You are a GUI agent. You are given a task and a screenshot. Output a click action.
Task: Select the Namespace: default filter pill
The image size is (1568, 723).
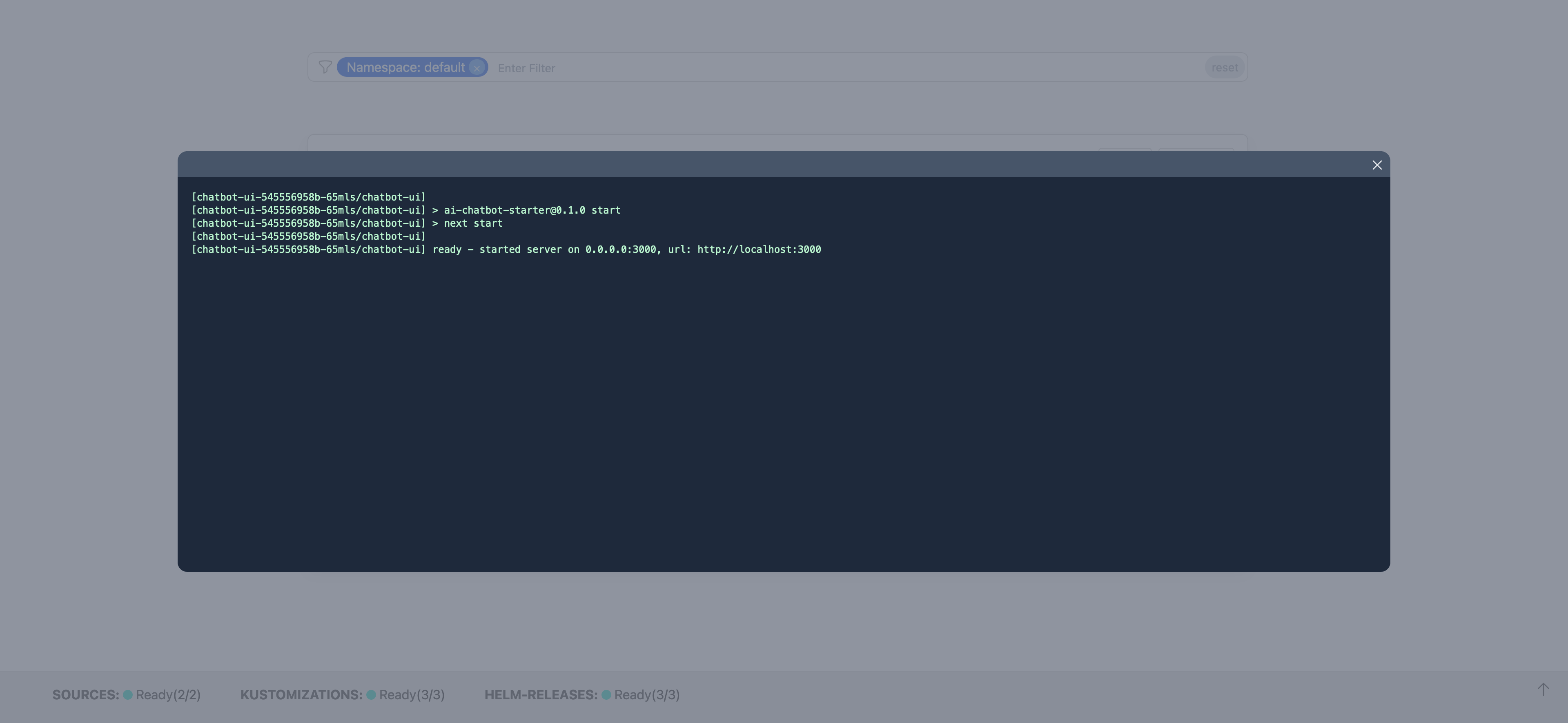point(405,67)
